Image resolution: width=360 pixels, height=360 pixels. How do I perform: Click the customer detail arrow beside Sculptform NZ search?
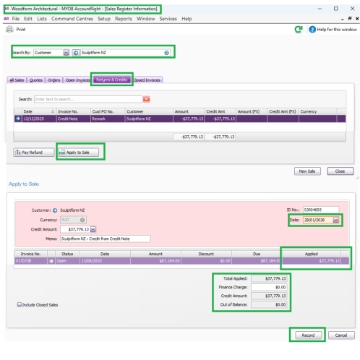(x=76, y=53)
